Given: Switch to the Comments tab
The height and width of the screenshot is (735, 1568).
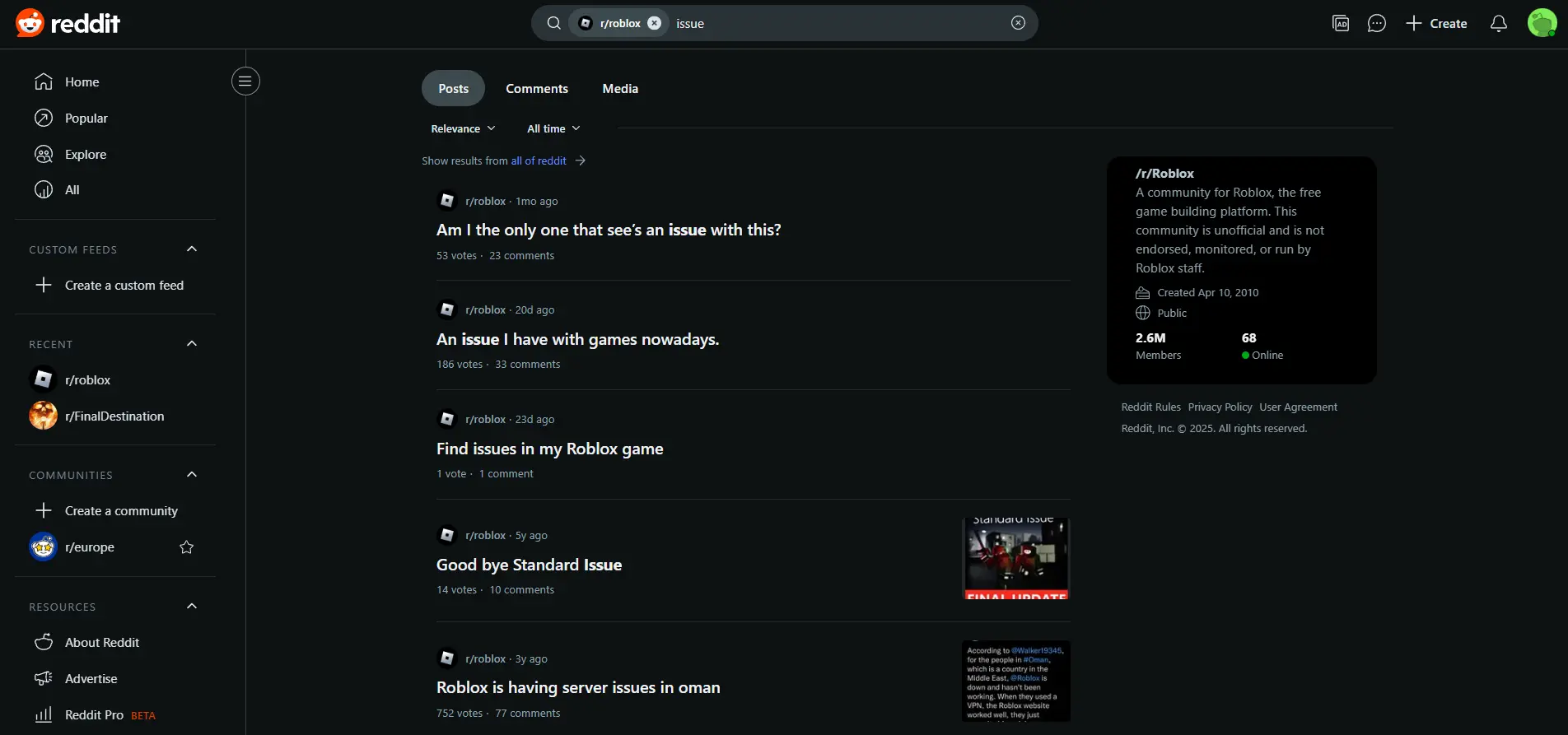Looking at the screenshot, I should click(x=537, y=89).
